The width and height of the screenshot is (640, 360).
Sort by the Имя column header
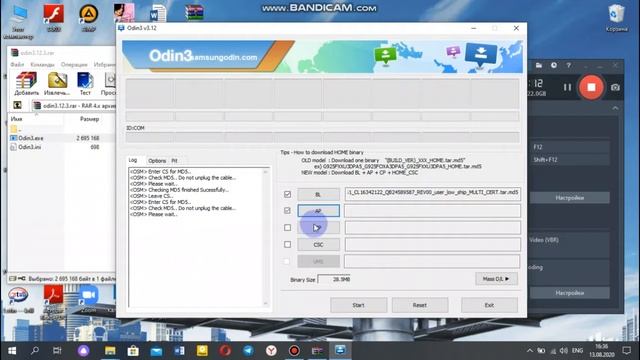point(36,119)
